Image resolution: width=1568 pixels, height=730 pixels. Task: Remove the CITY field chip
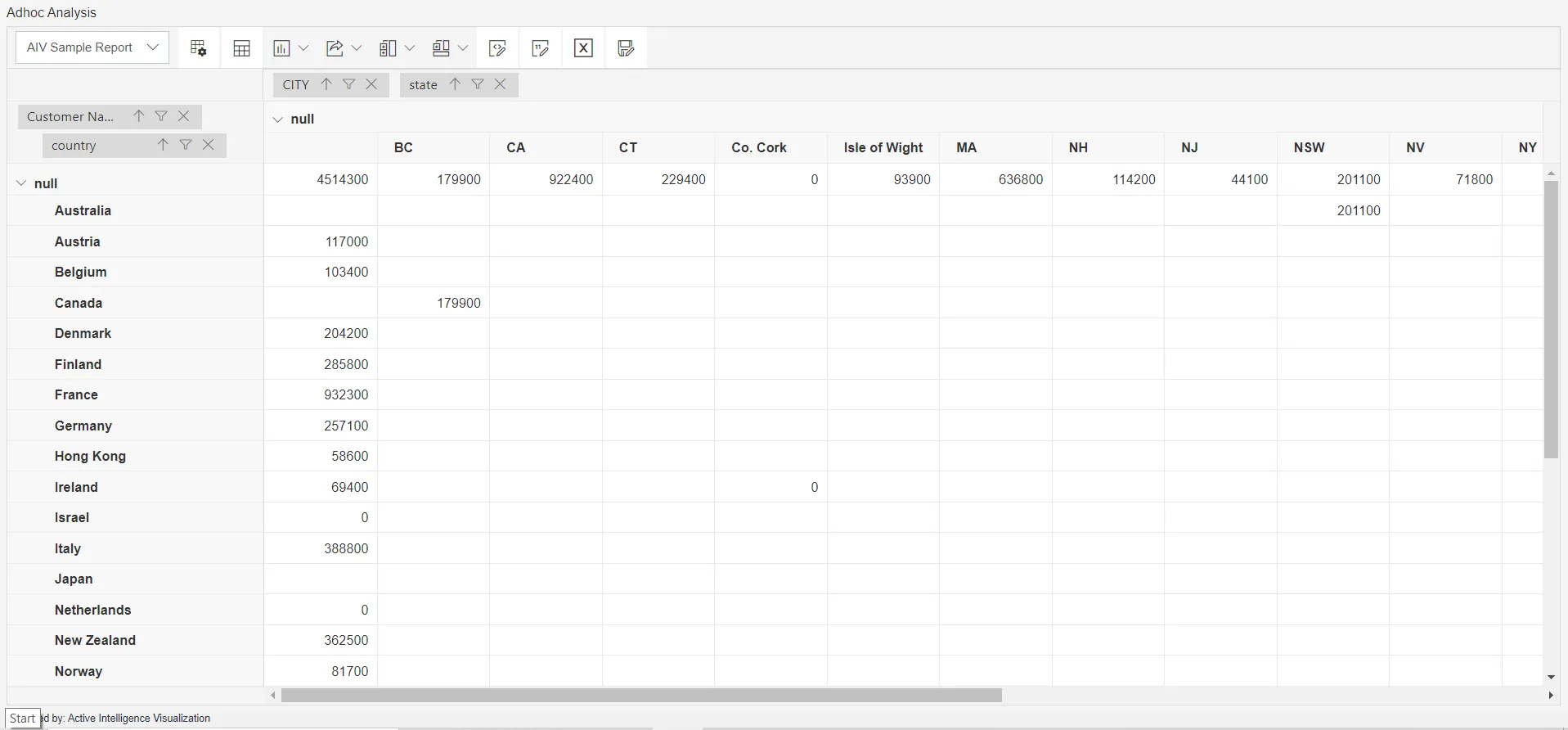click(x=371, y=84)
